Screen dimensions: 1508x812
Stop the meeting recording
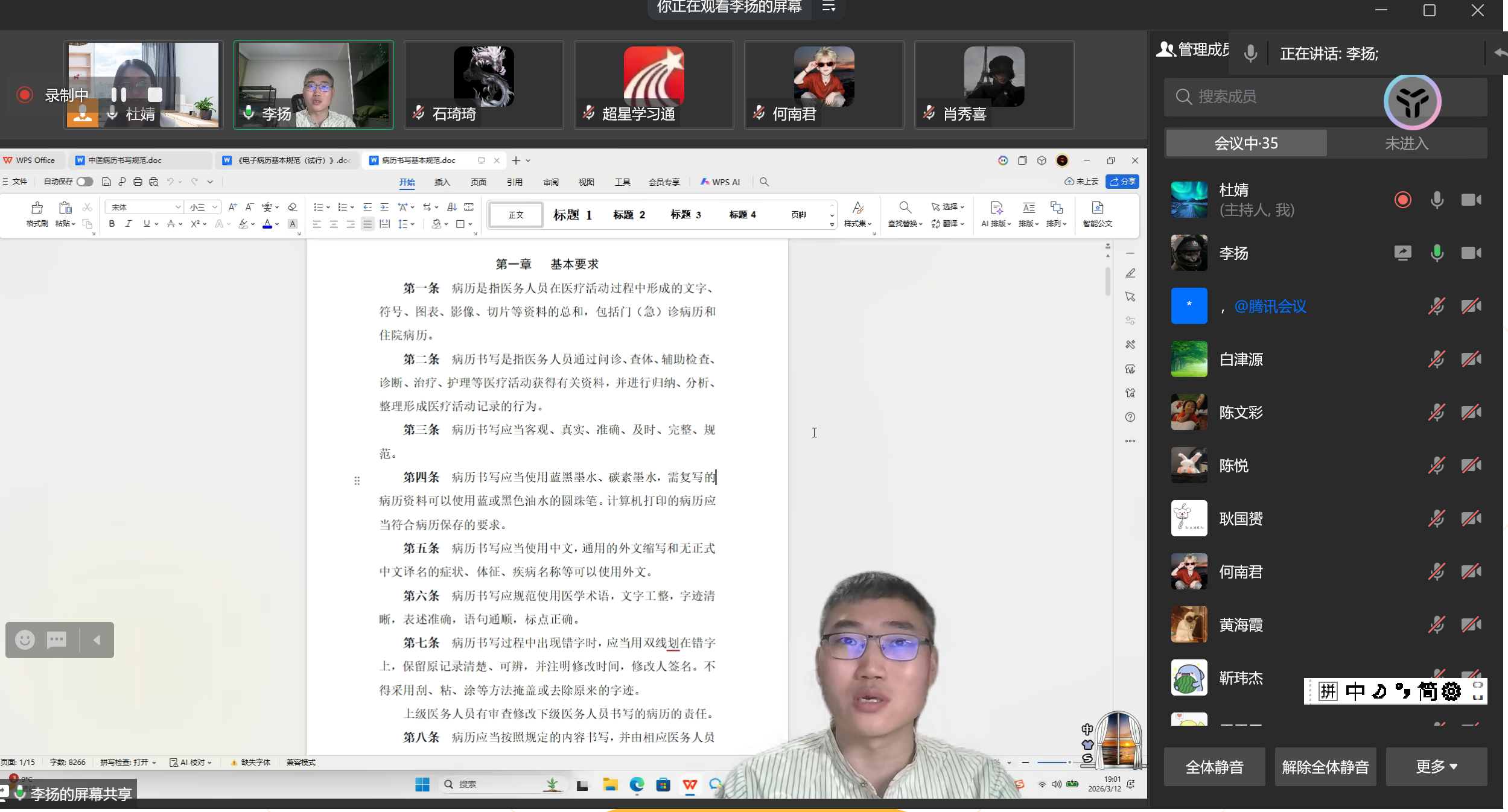coord(155,95)
